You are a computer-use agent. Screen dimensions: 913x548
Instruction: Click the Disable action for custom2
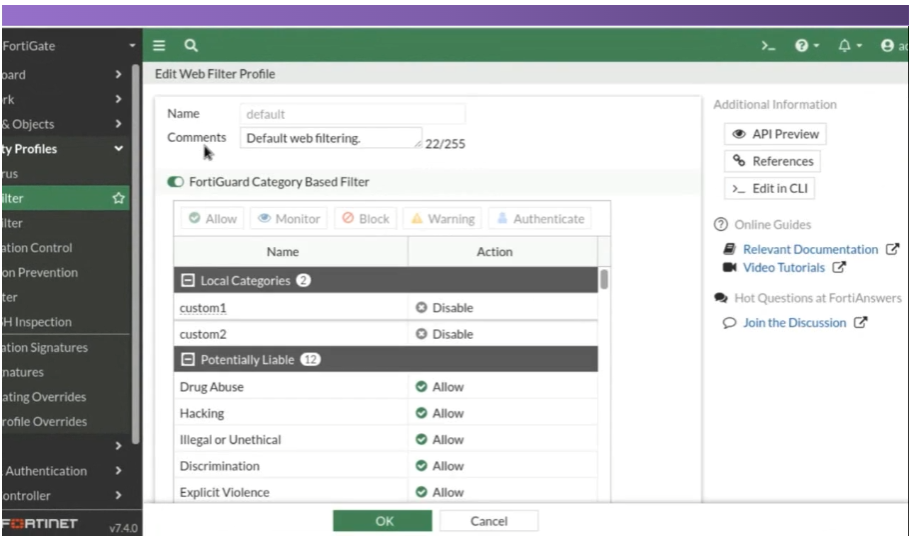click(x=444, y=334)
